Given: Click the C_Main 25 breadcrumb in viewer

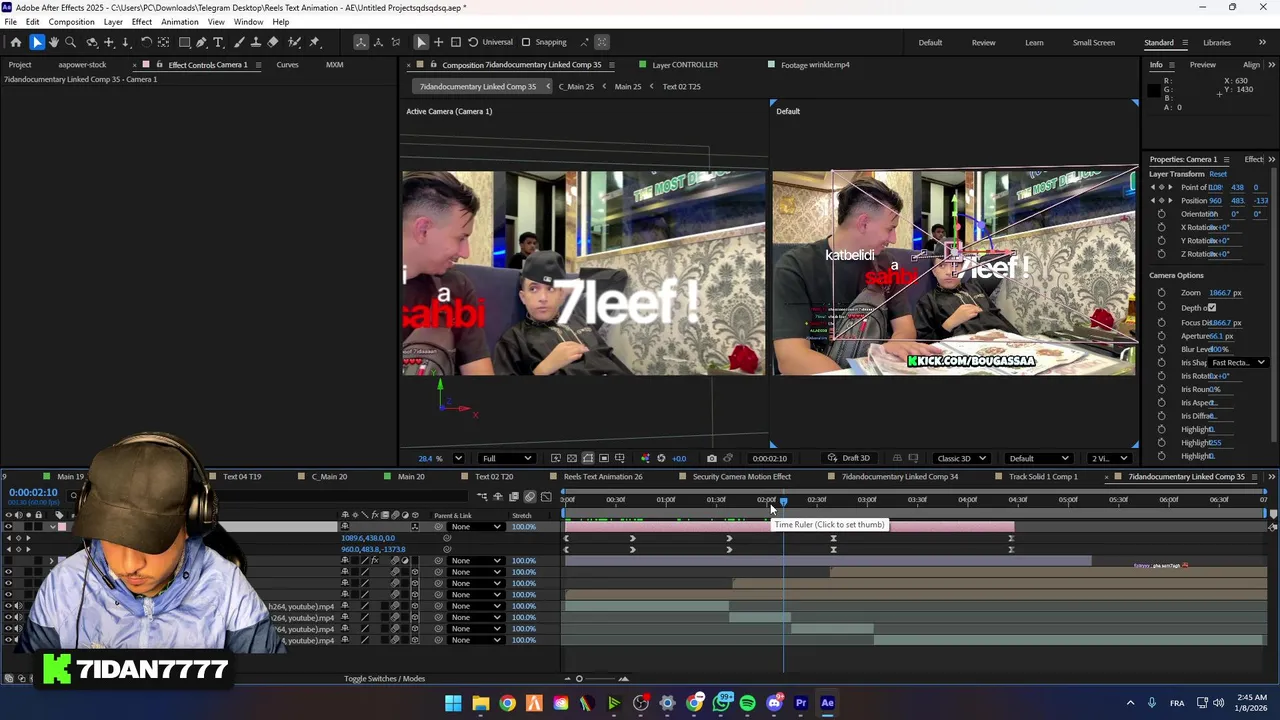Looking at the screenshot, I should click(x=576, y=86).
